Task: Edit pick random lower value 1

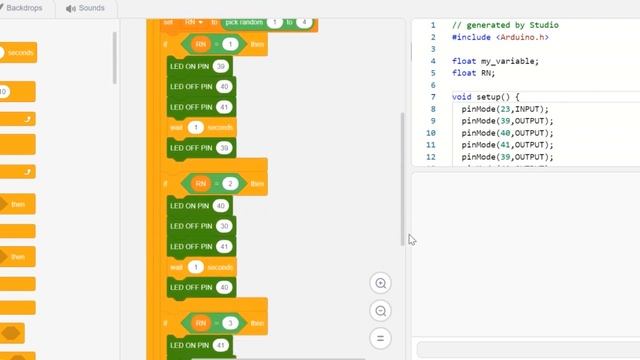Action: pyautogui.click(x=275, y=22)
